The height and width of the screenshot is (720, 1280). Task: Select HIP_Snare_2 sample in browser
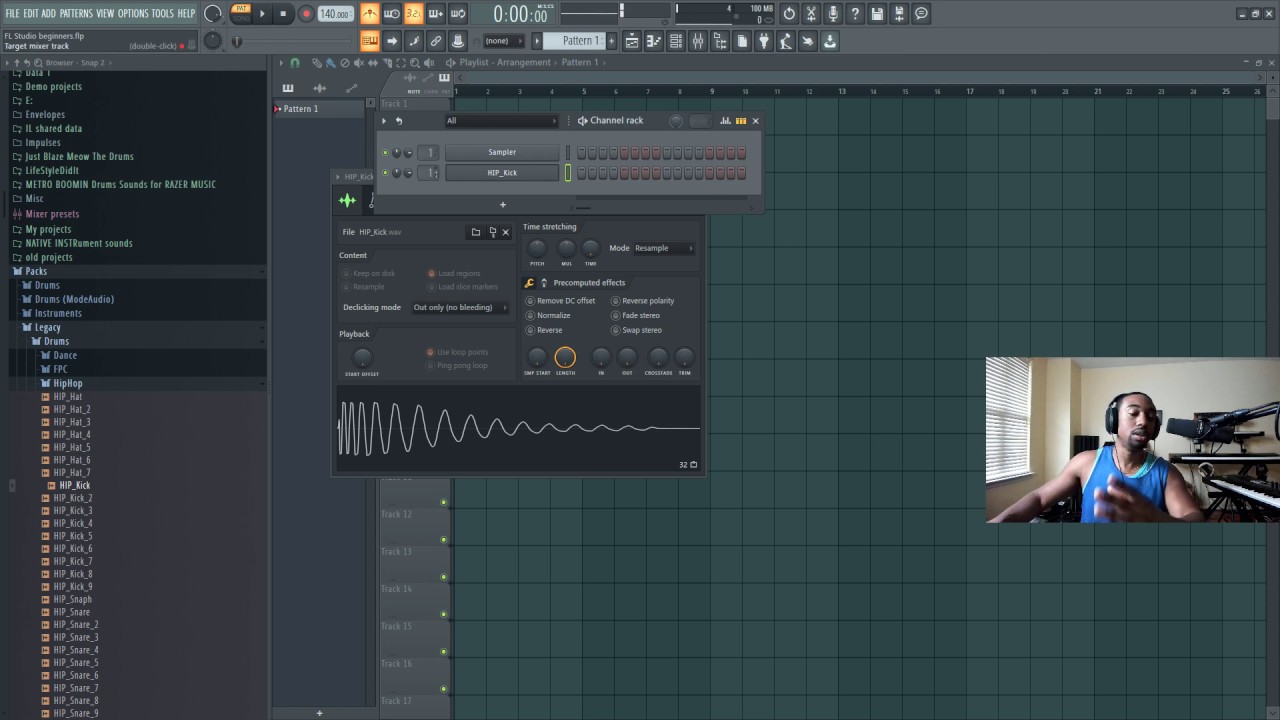pyautogui.click(x=76, y=625)
